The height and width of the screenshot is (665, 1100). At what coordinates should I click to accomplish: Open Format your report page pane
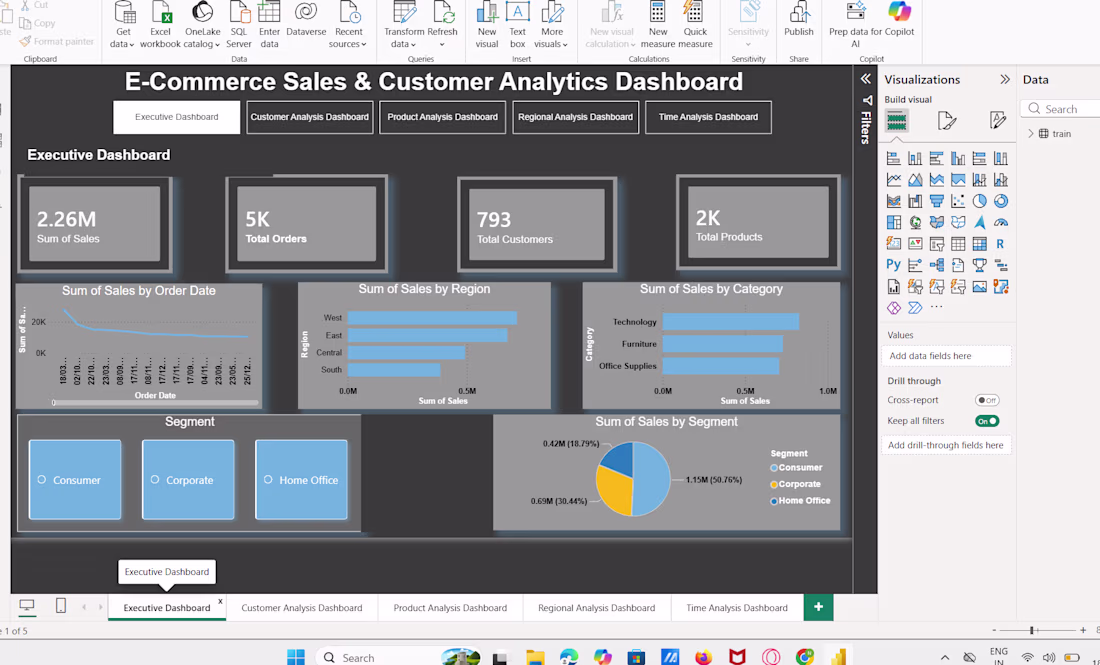click(x=947, y=121)
